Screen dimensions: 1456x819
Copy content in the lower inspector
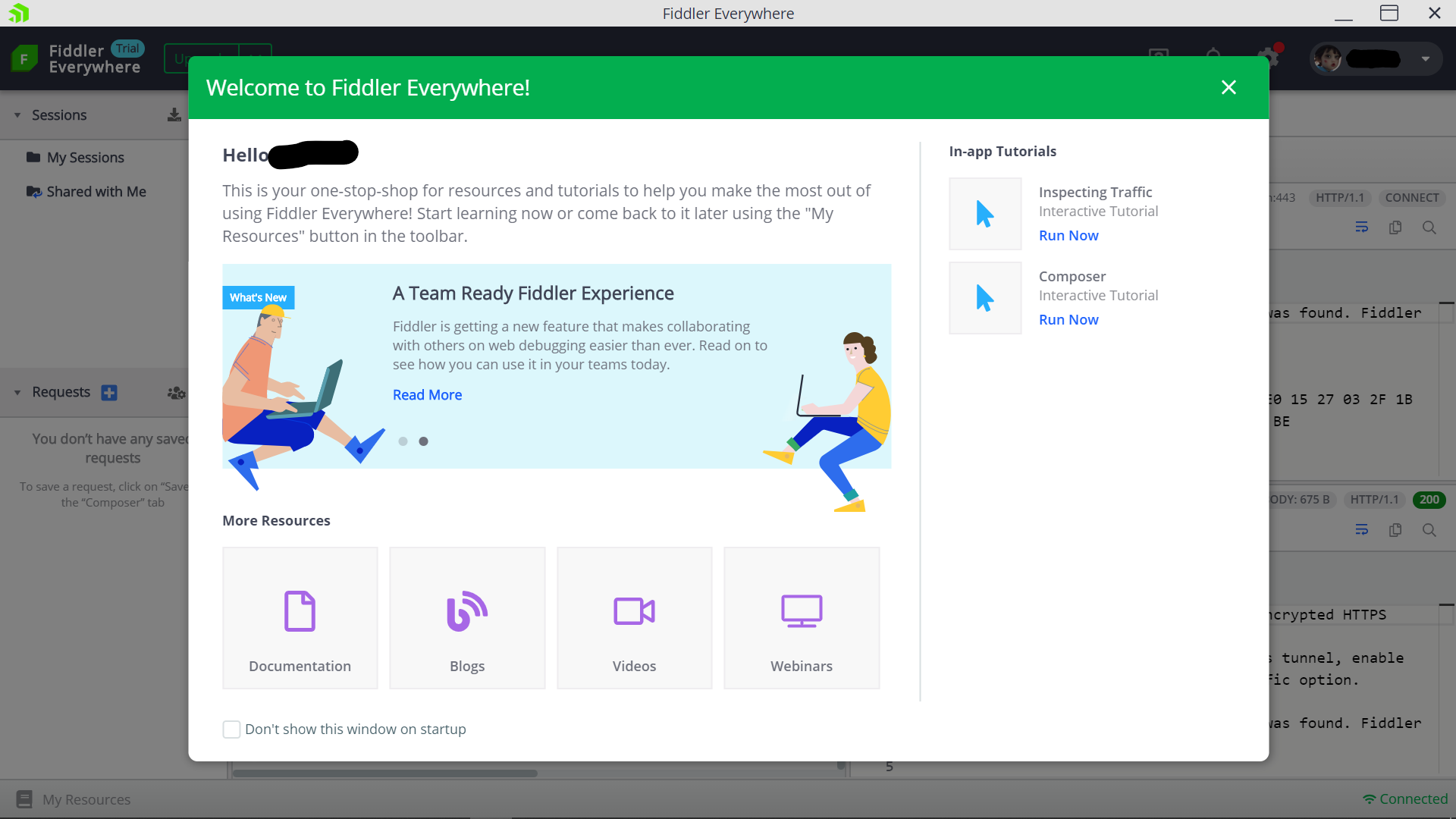[1395, 530]
